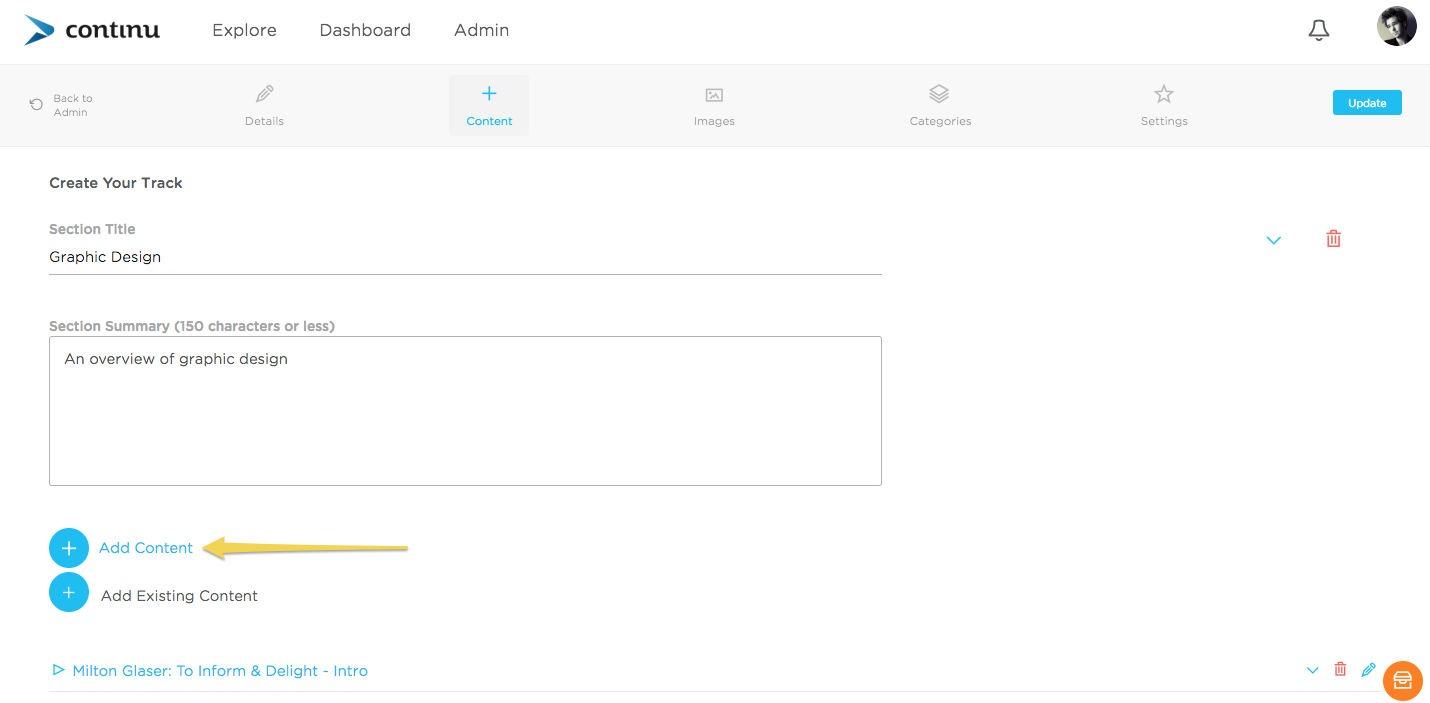Click the Create Your Track heading
Viewport: 1430px width, 703px height.
coord(116,183)
